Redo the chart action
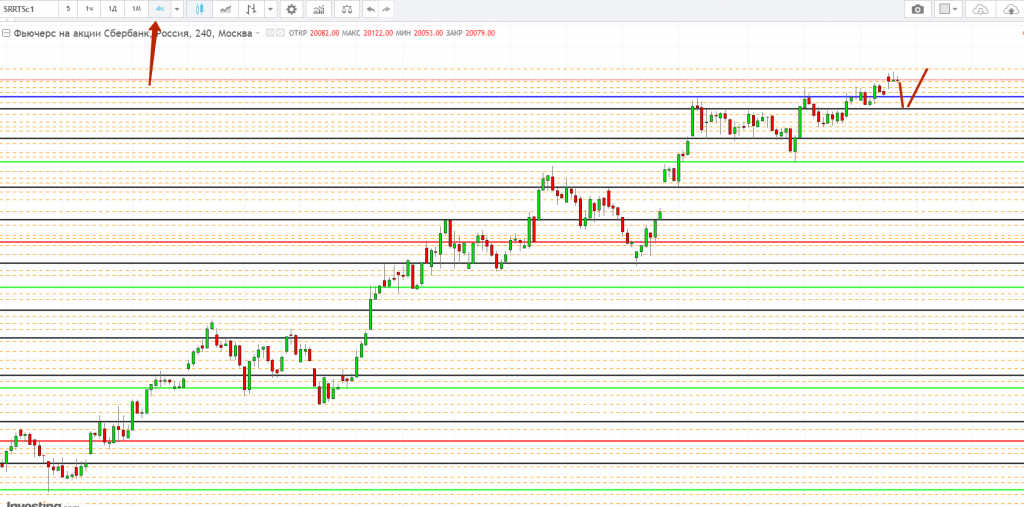Viewport: 1024px width, 507px height. 386,9
